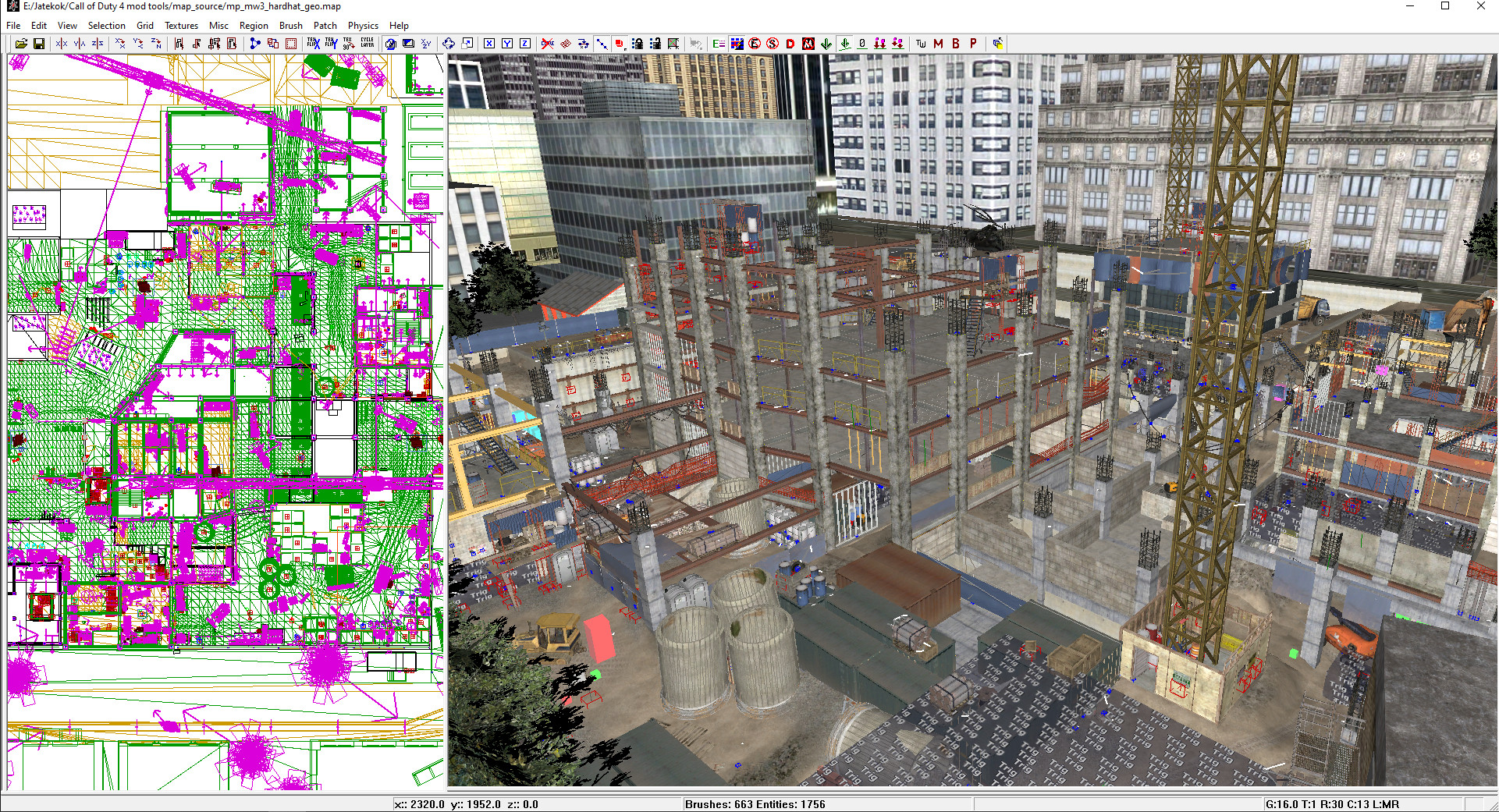The height and width of the screenshot is (812, 1499).
Task: Open the View menu
Action: 68,26
